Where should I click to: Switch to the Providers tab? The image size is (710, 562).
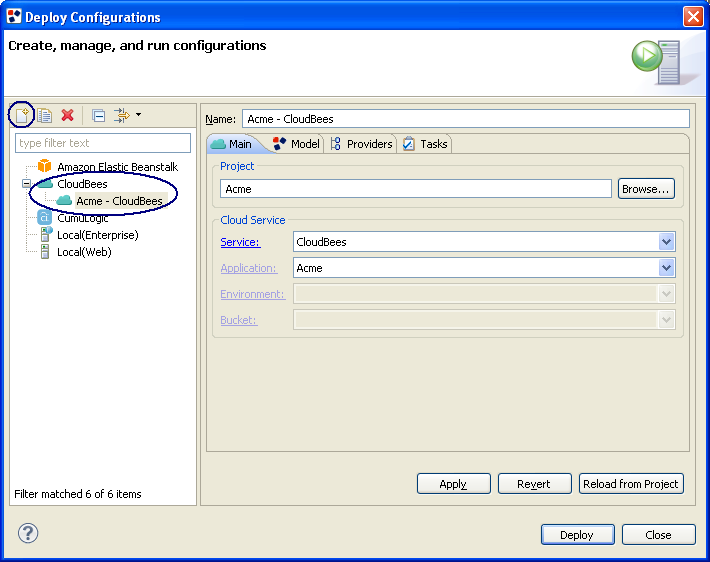coord(361,144)
